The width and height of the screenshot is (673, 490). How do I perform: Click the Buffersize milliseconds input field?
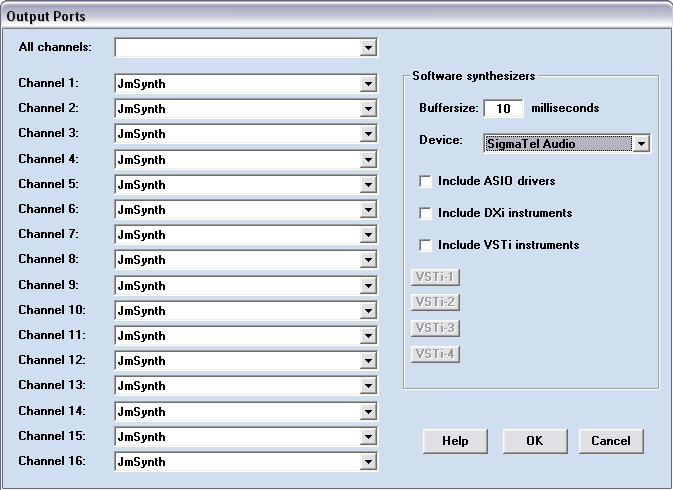(x=503, y=108)
